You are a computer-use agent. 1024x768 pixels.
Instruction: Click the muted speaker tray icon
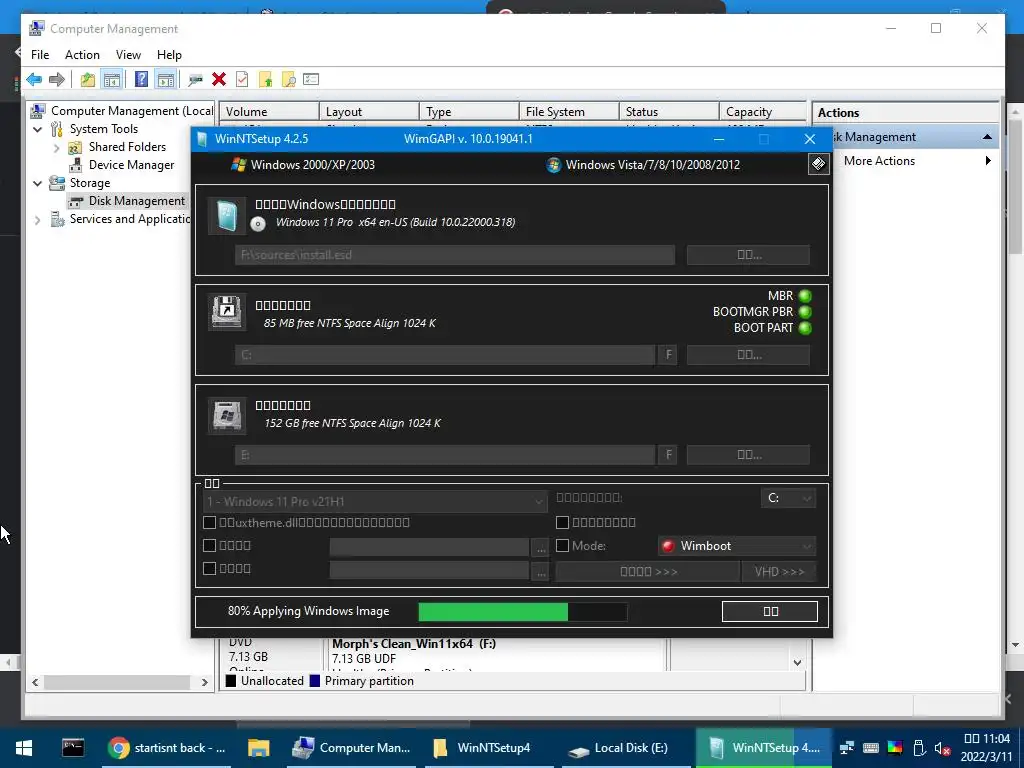click(x=941, y=748)
